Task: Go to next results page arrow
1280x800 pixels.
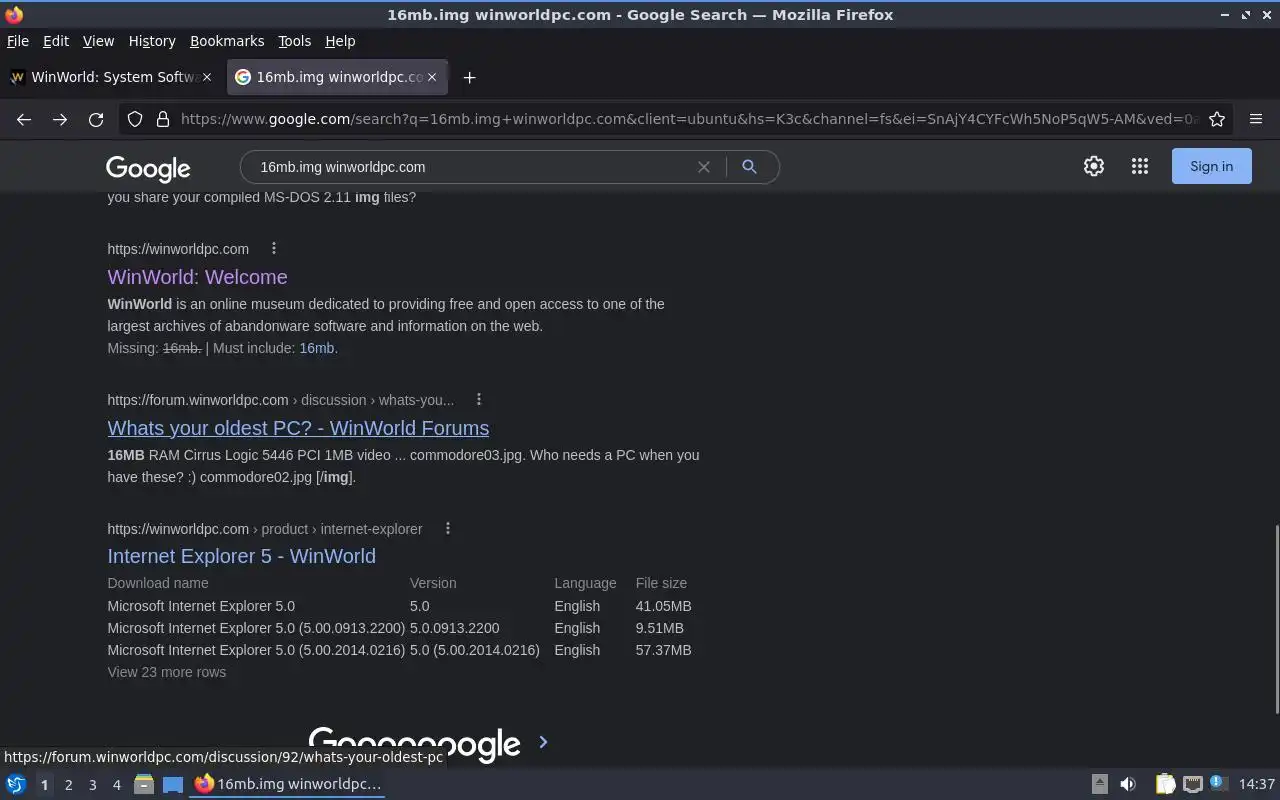Action: pyautogui.click(x=543, y=742)
